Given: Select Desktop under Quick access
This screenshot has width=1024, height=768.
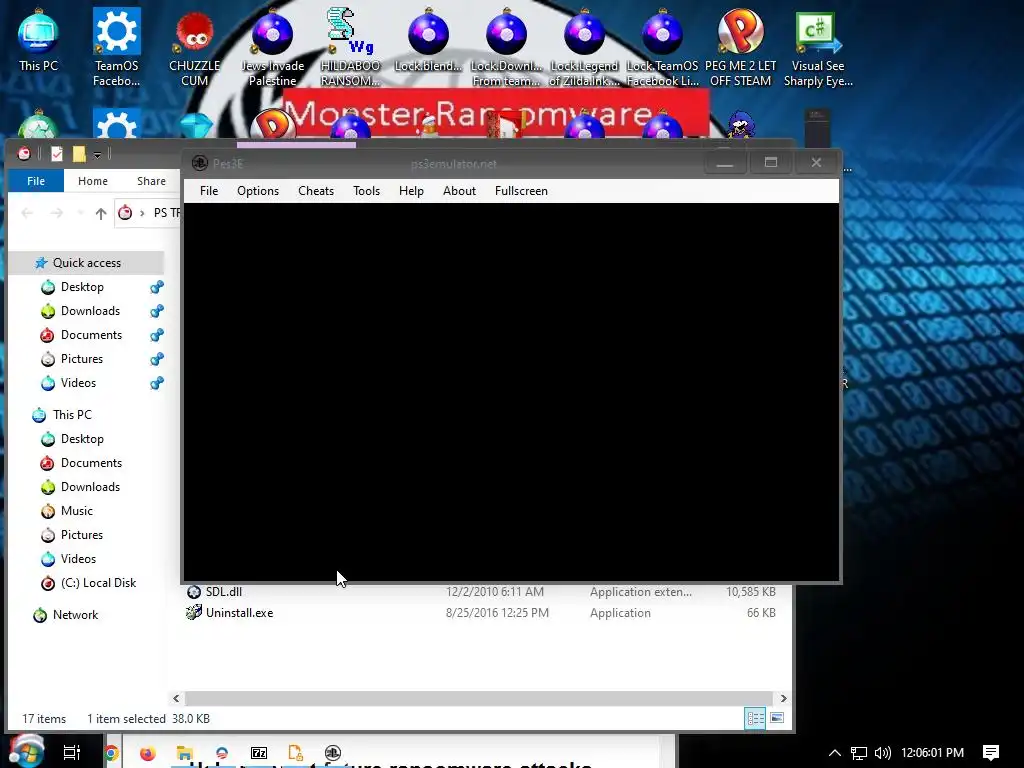Looking at the screenshot, I should point(82,287).
